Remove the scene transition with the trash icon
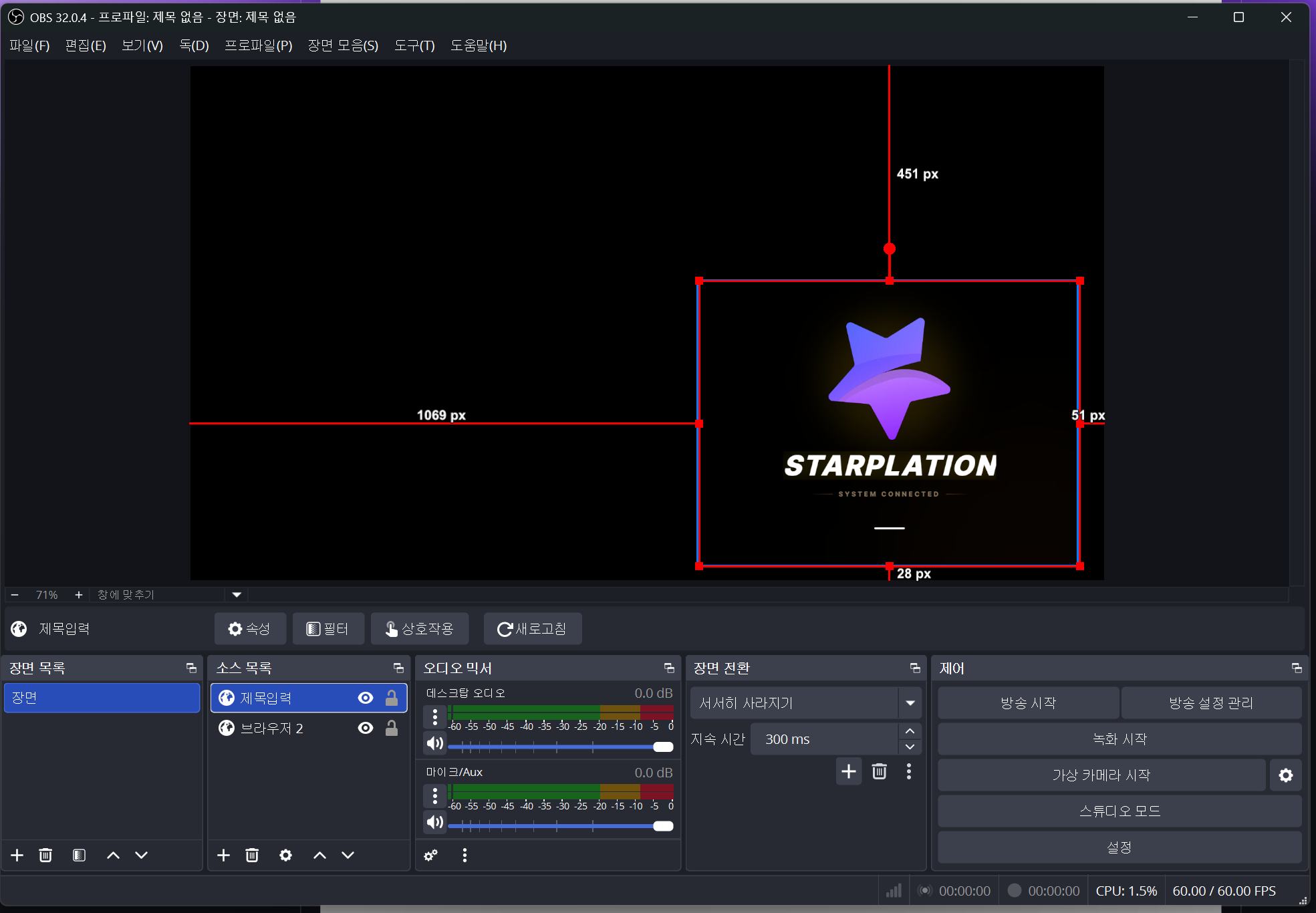The width and height of the screenshot is (1316, 913). coord(880,771)
